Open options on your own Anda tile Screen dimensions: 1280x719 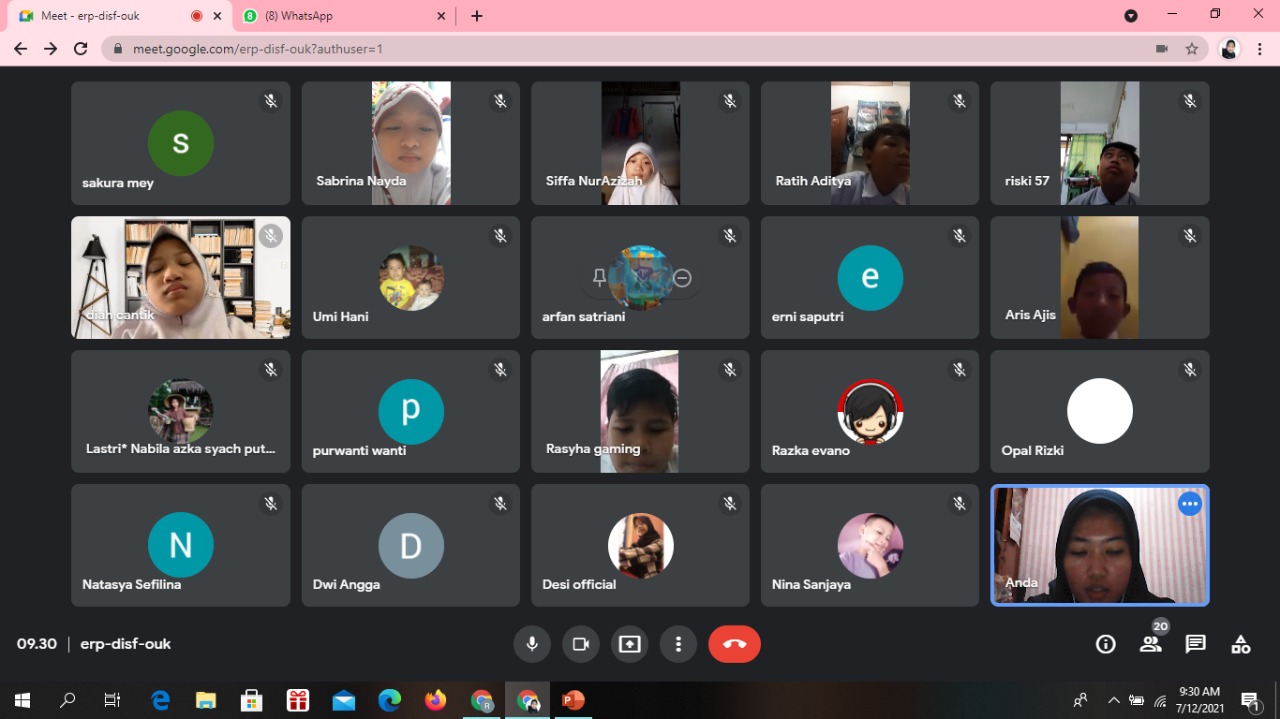1189,504
